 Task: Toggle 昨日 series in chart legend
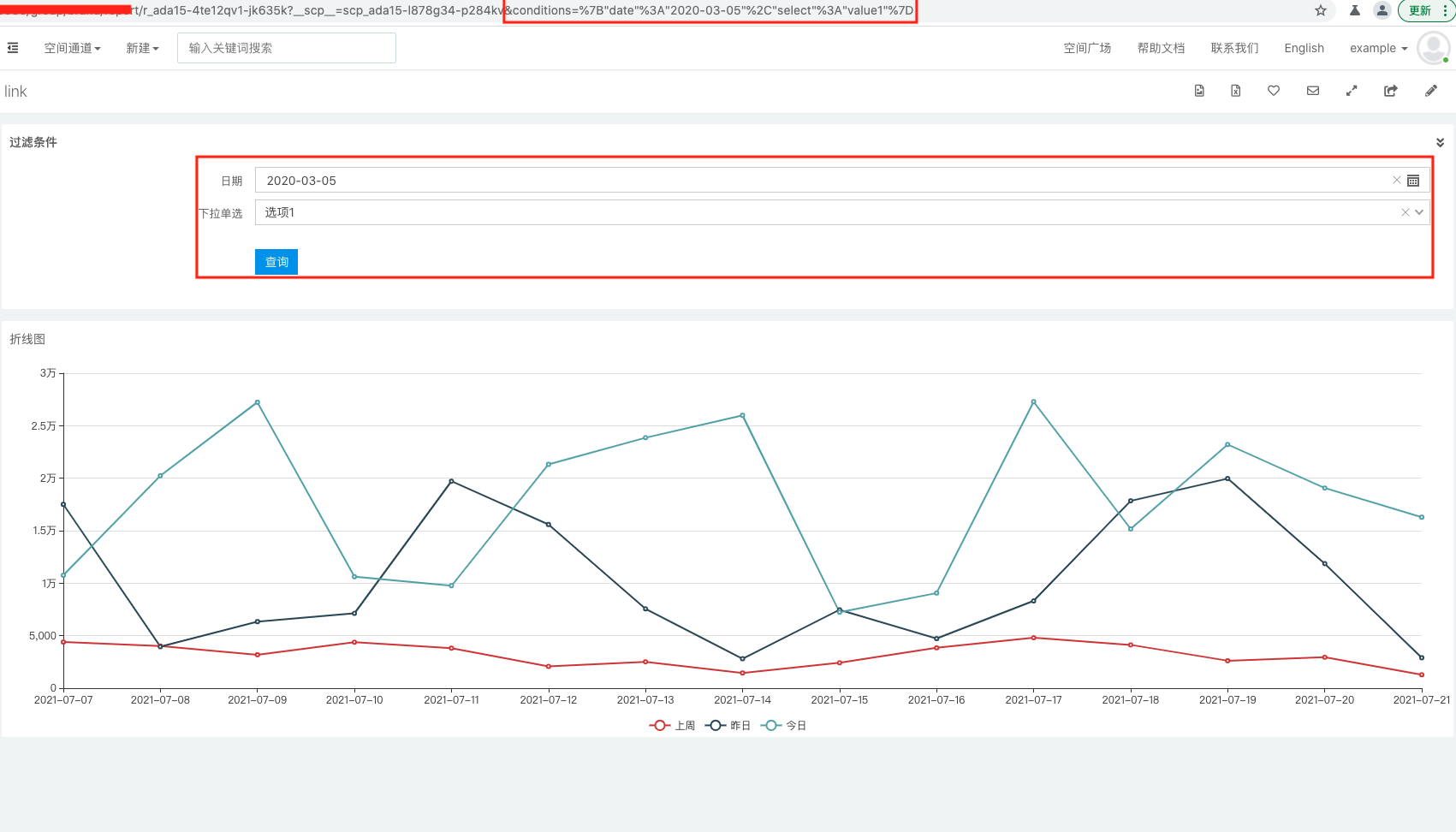pos(728,725)
